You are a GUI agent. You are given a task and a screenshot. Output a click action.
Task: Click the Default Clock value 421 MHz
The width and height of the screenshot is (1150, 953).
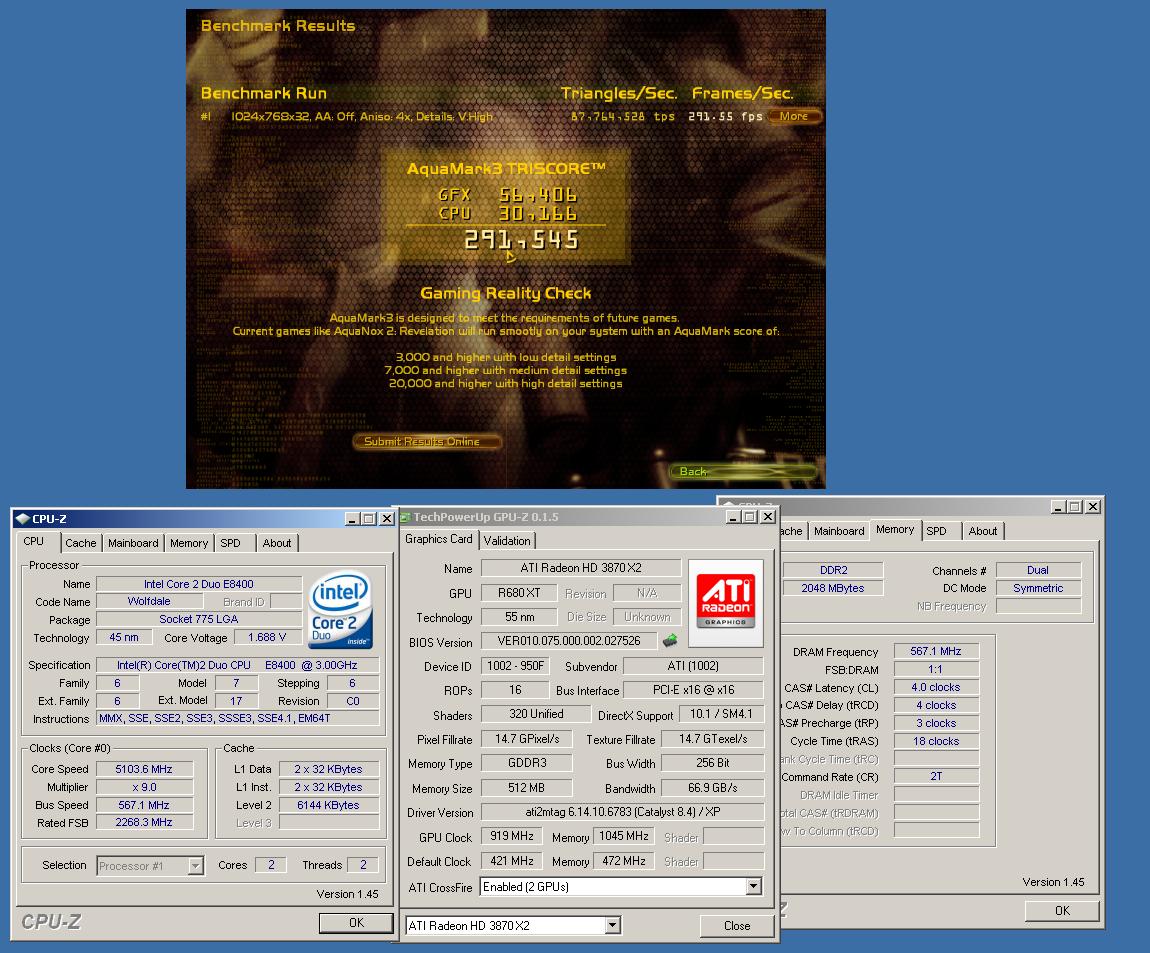(512, 861)
